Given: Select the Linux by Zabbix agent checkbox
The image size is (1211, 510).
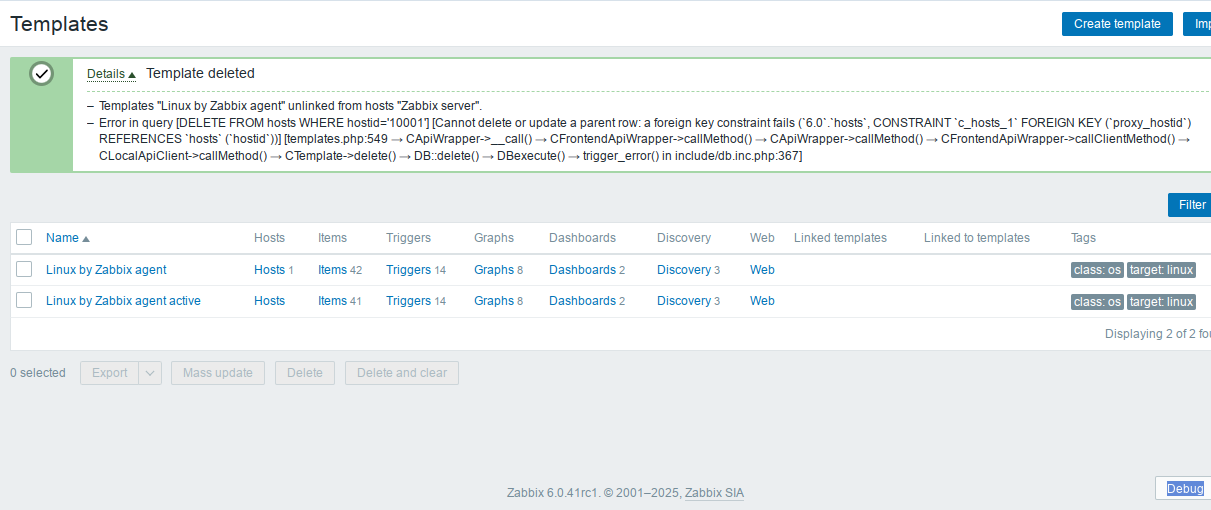Looking at the screenshot, I should [x=25, y=269].
